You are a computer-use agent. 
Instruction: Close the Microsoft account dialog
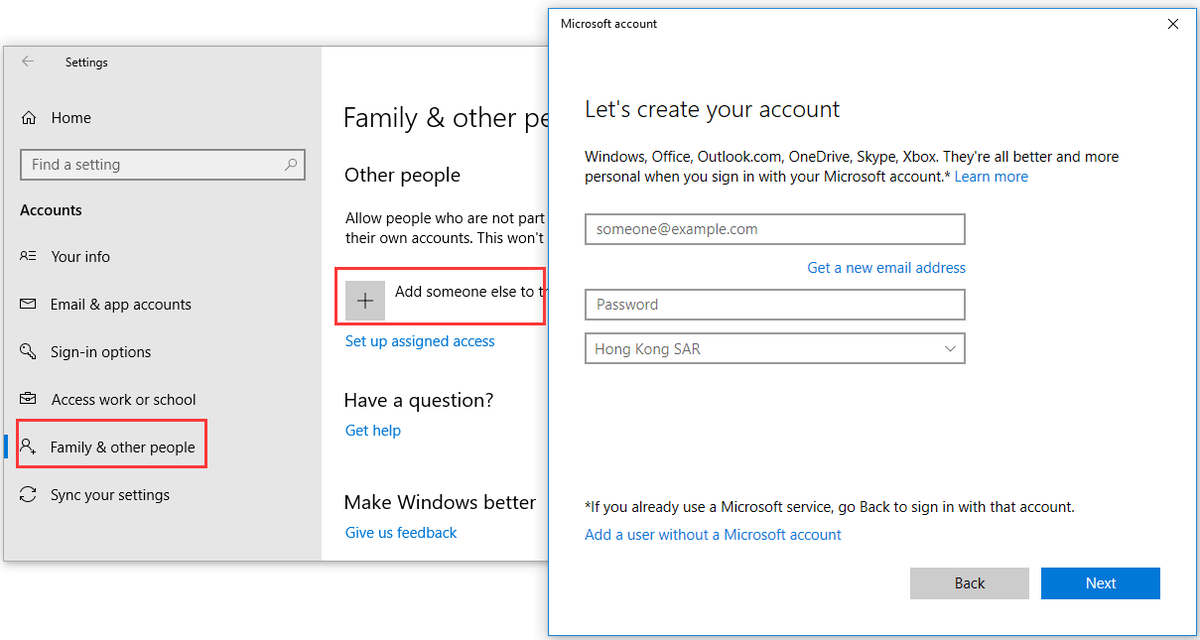click(1173, 24)
